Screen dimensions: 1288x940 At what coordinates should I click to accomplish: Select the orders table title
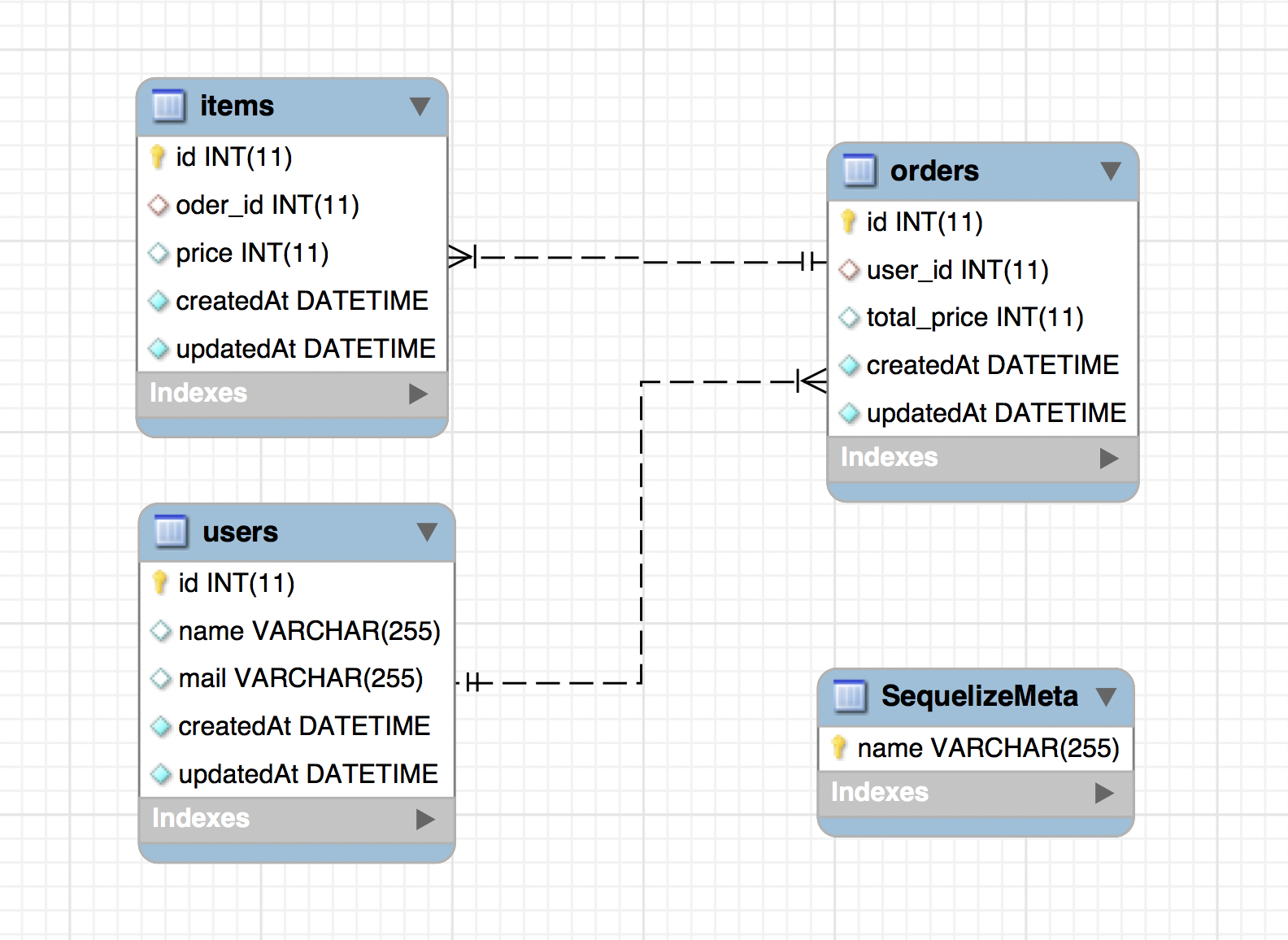[934, 171]
